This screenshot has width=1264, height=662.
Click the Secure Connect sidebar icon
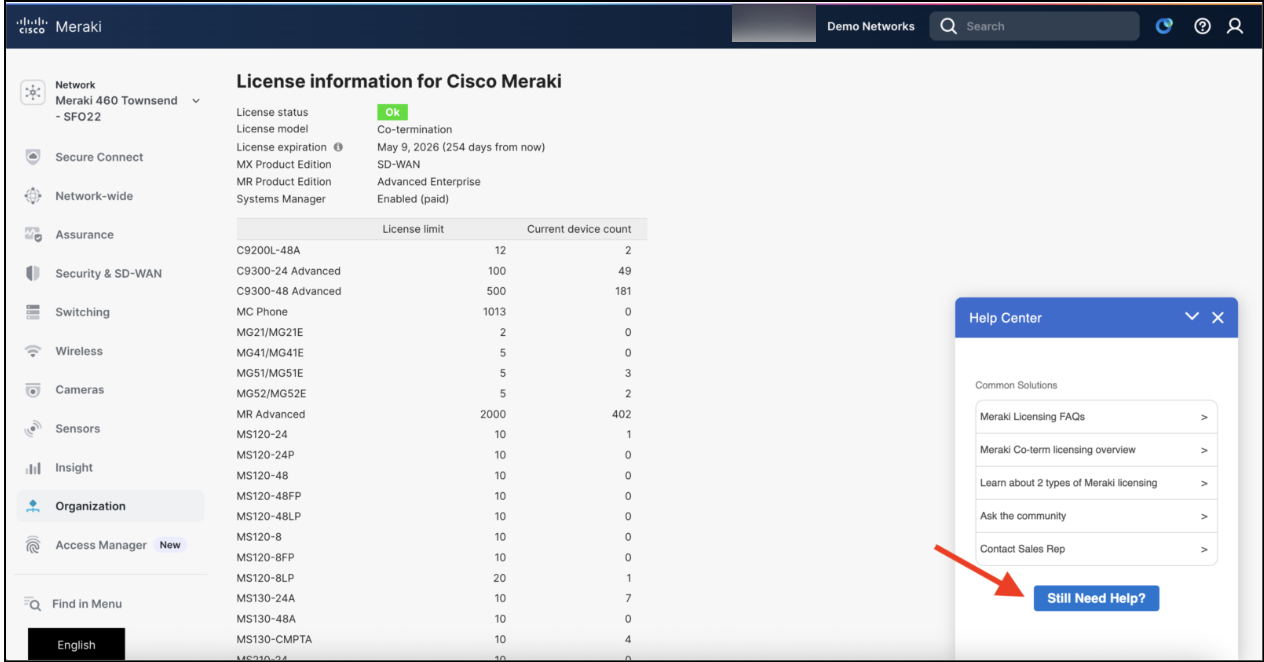33,157
